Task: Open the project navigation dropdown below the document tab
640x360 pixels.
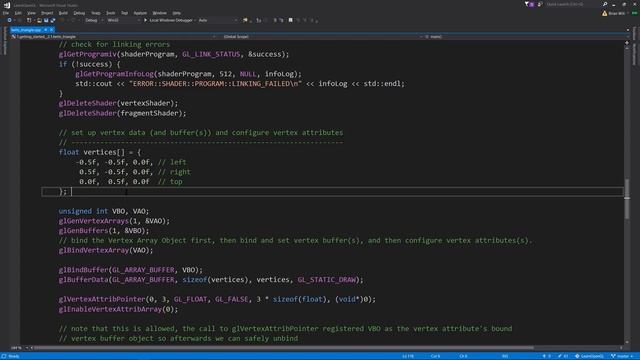Action: 113,37
